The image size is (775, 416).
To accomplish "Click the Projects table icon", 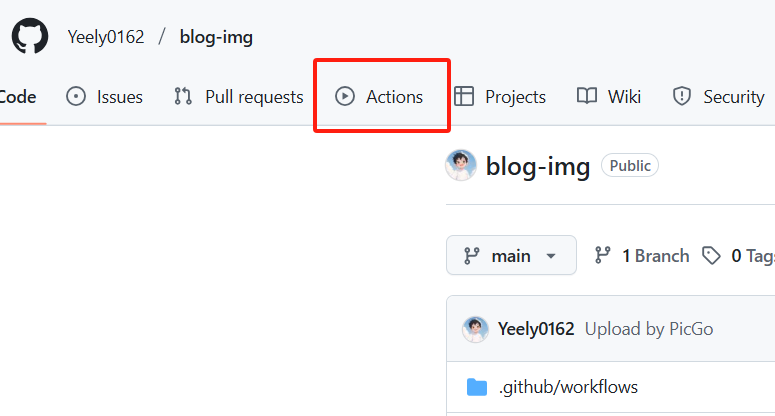I will tap(464, 97).
